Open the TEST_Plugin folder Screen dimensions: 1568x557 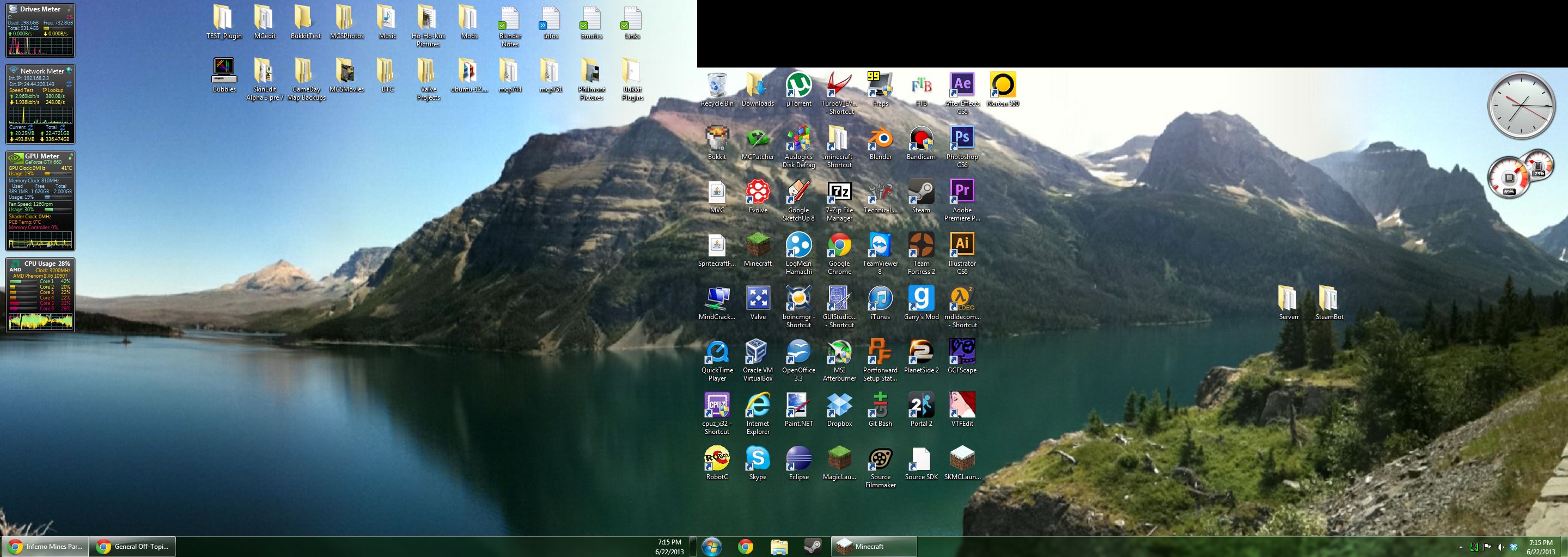(x=224, y=22)
